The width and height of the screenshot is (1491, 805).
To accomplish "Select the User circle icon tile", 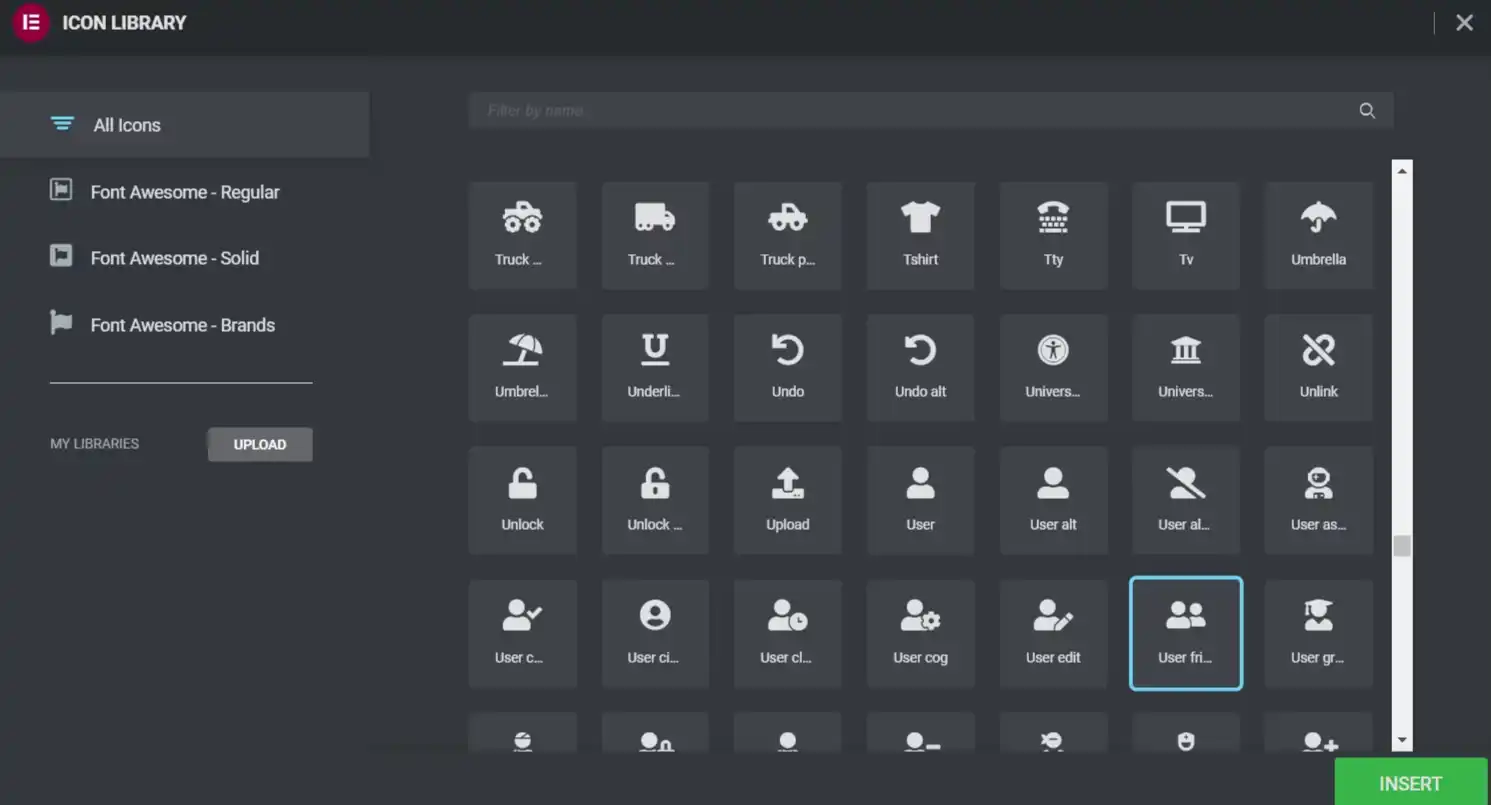I will [x=655, y=634].
